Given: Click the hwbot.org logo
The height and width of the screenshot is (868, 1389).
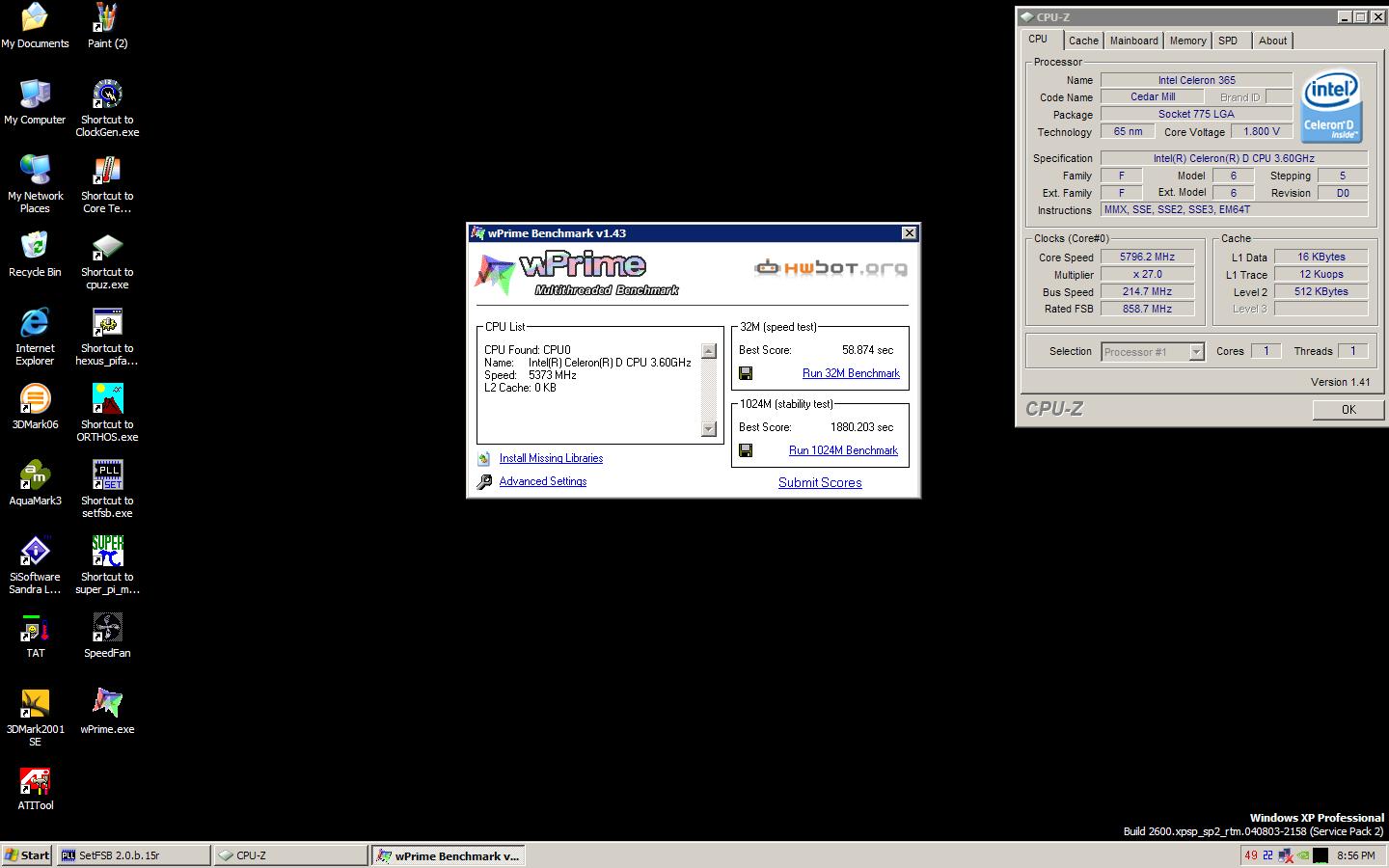Looking at the screenshot, I should click(x=831, y=267).
